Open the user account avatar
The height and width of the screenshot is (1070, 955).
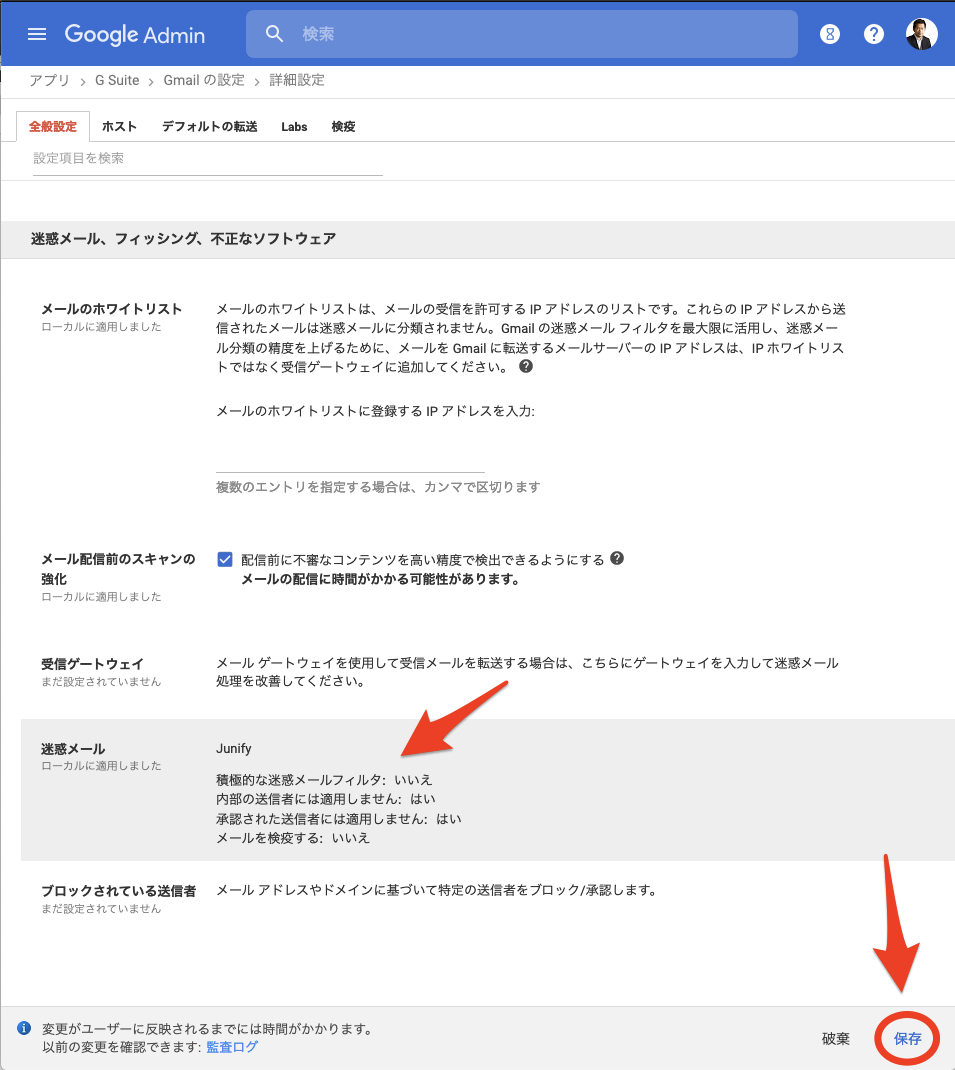(x=921, y=34)
